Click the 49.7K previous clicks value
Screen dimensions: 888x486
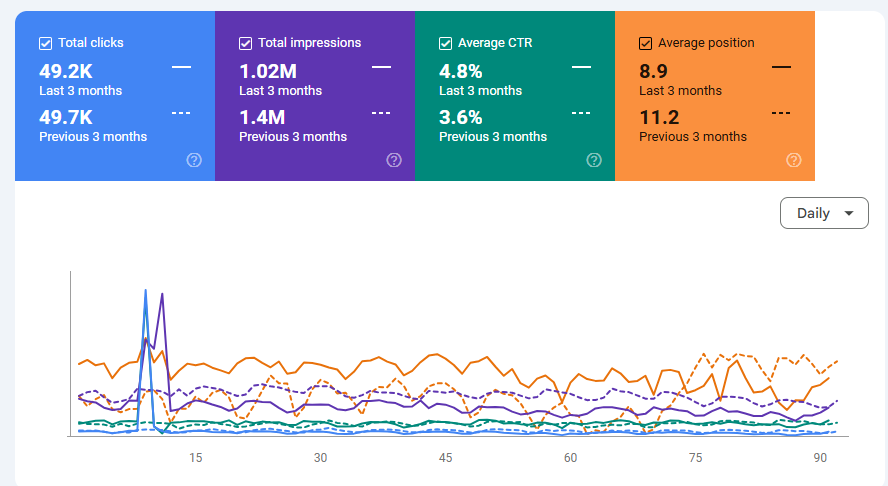coord(66,117)
